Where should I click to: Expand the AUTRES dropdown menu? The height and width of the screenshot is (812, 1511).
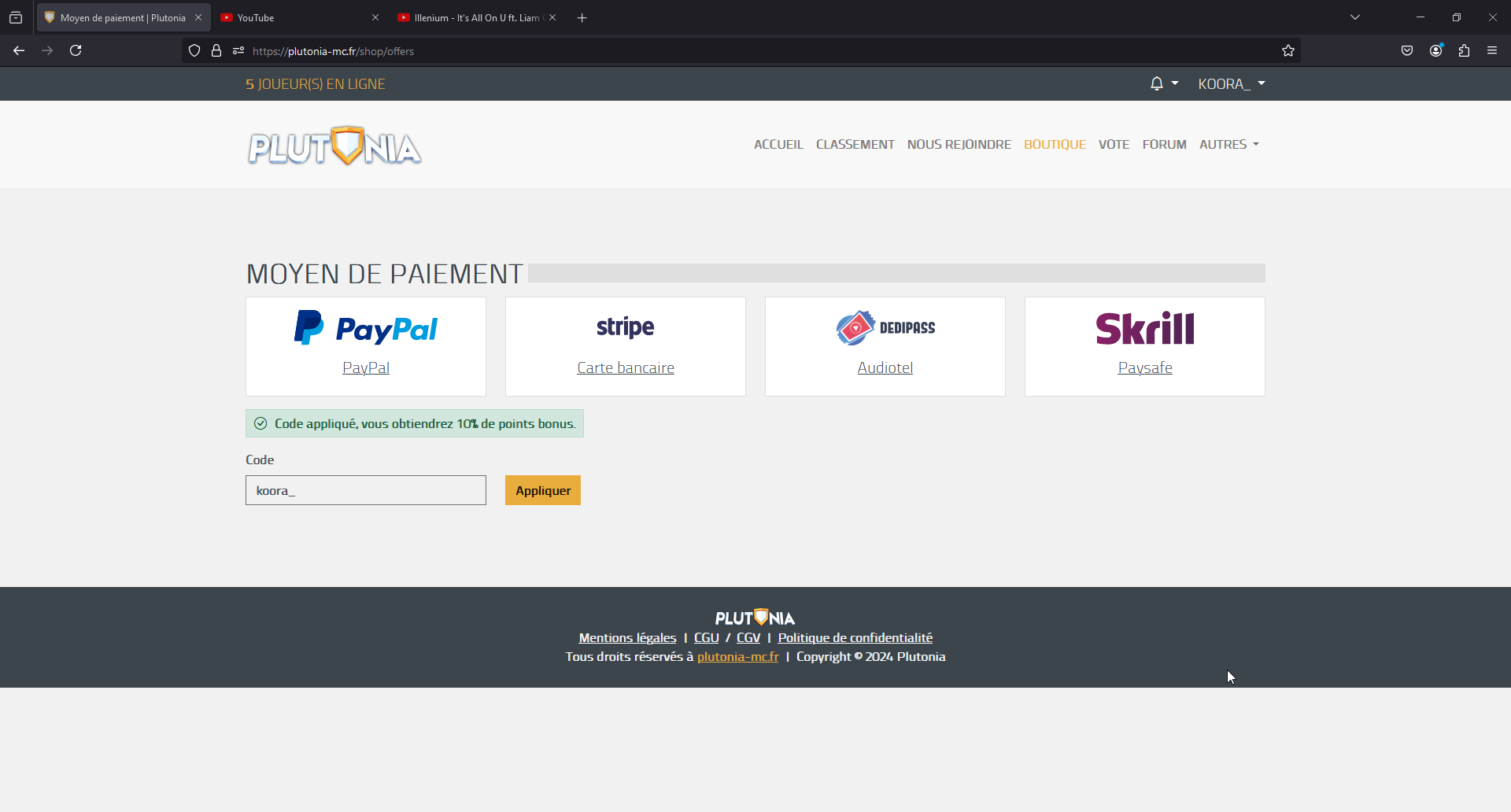tap(1229, 145)
